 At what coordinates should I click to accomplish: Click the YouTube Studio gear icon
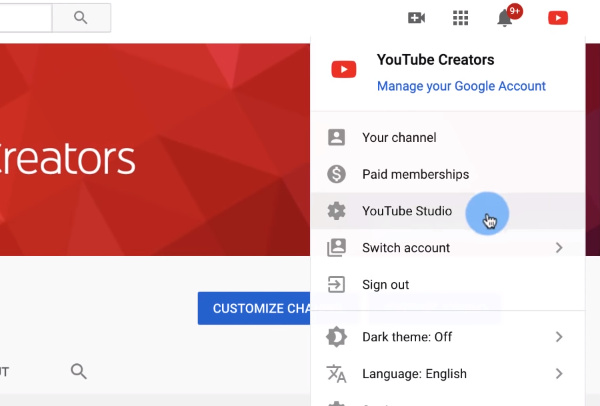click(x=336, y=211)
